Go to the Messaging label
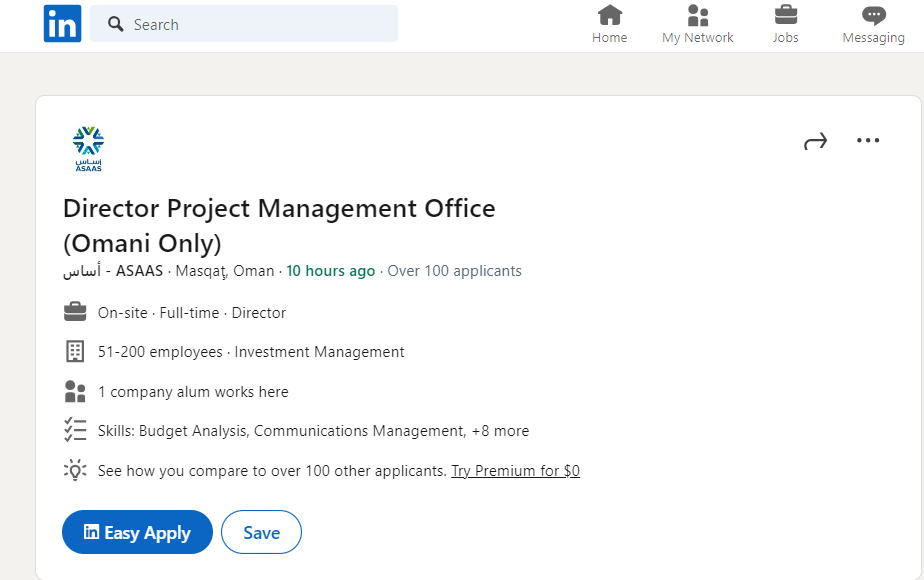The height and width of the screenshot is (580, 924). pos(873,38)
